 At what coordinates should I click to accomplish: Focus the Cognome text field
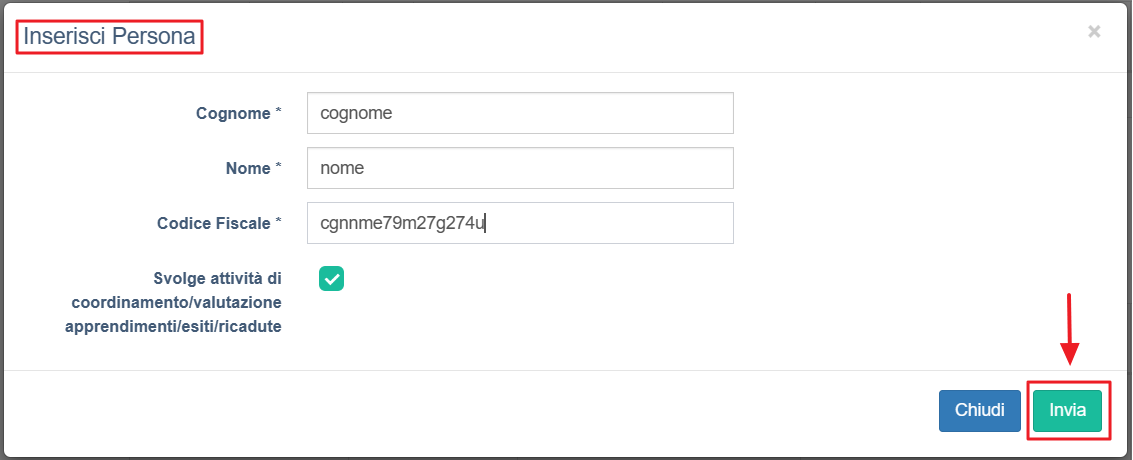click(520, 113)
